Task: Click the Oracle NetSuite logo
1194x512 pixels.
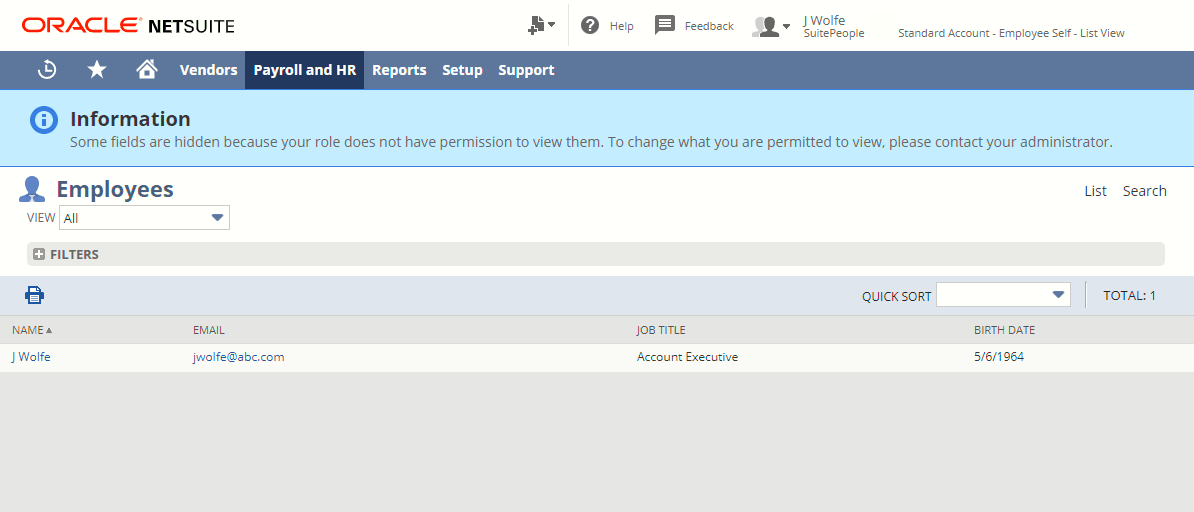Action: click(x=128, y=26)
